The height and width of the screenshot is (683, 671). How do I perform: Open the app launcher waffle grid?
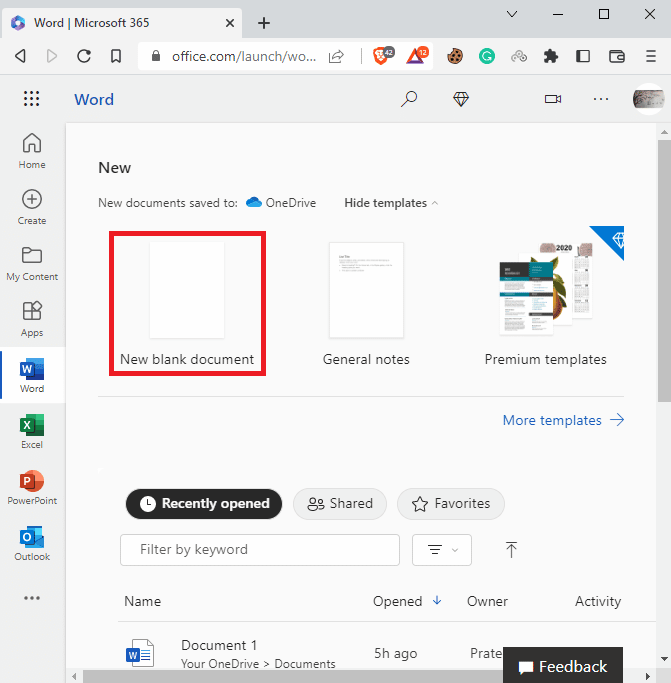point(31,99)
